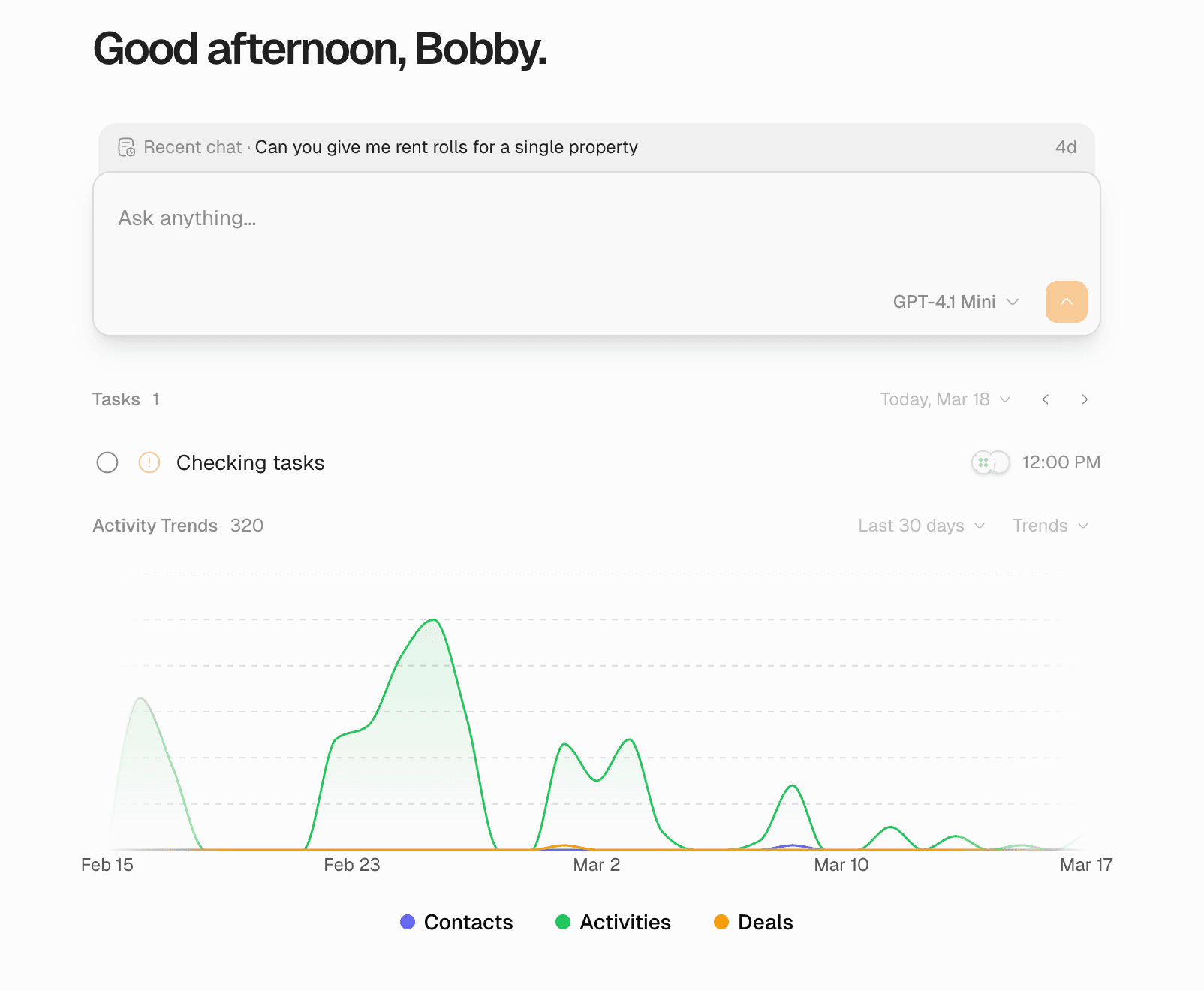Open the recent chat history icon

point(128,147)
